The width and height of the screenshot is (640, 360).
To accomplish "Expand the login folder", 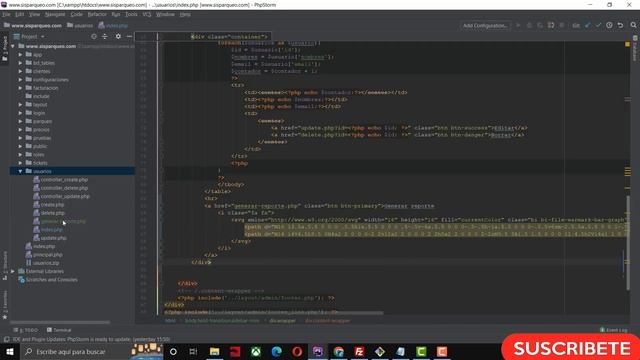I will 20,113.
